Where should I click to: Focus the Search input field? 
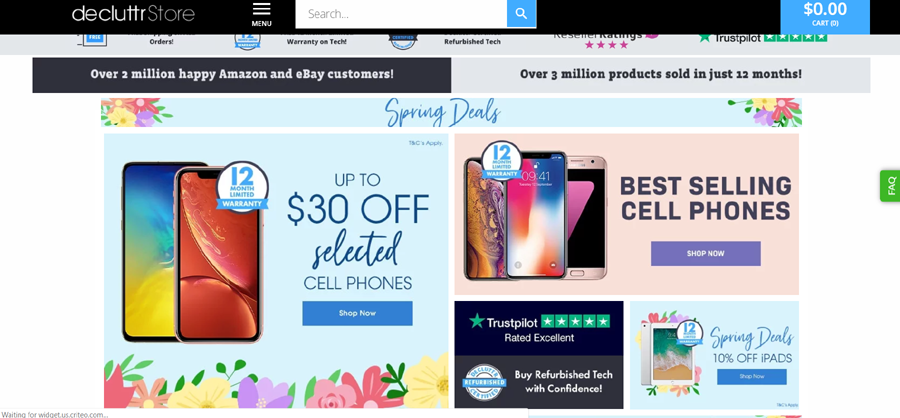pyautogui.click(x=401, y=14)
